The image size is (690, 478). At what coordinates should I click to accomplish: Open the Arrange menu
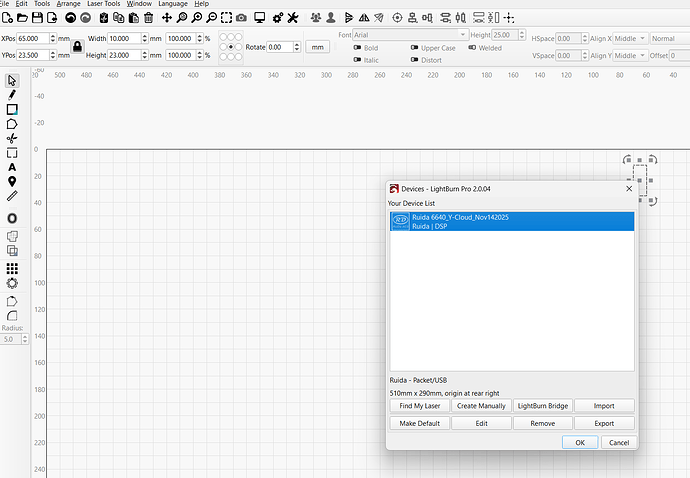pos(68,4)
